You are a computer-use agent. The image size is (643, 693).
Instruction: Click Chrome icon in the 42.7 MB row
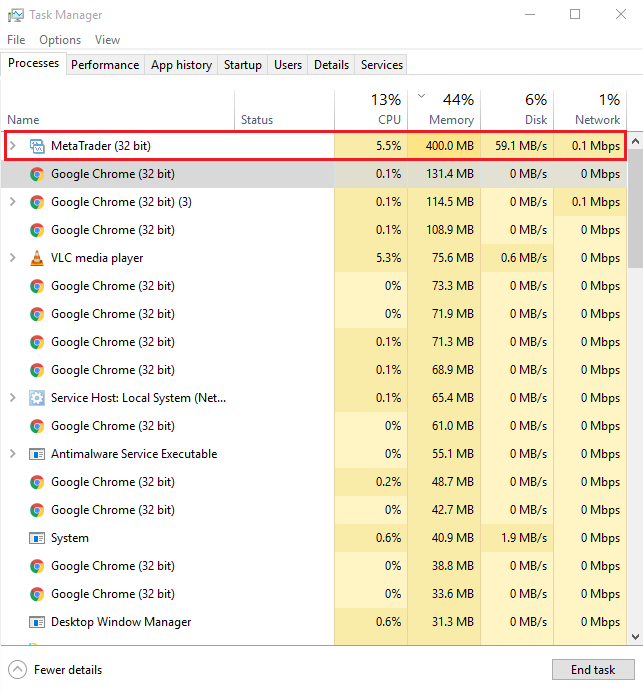37,510
